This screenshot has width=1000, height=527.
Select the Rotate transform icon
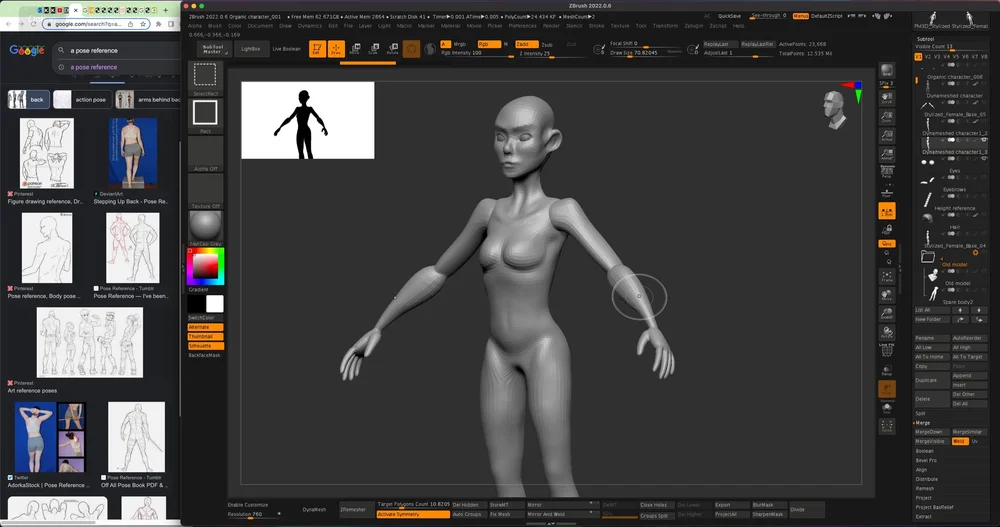pos(393,49)
